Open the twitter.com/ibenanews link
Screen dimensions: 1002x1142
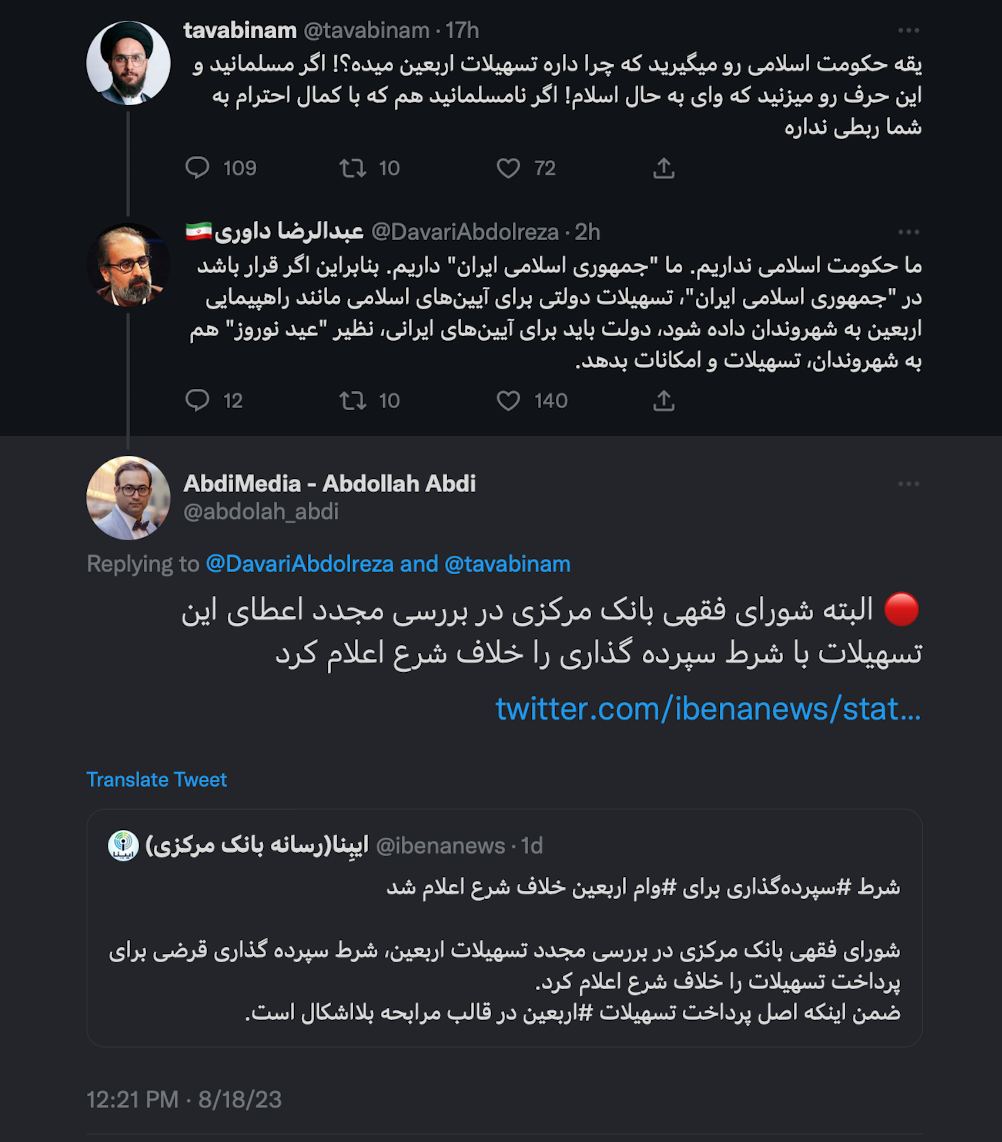tap(708, 709)
